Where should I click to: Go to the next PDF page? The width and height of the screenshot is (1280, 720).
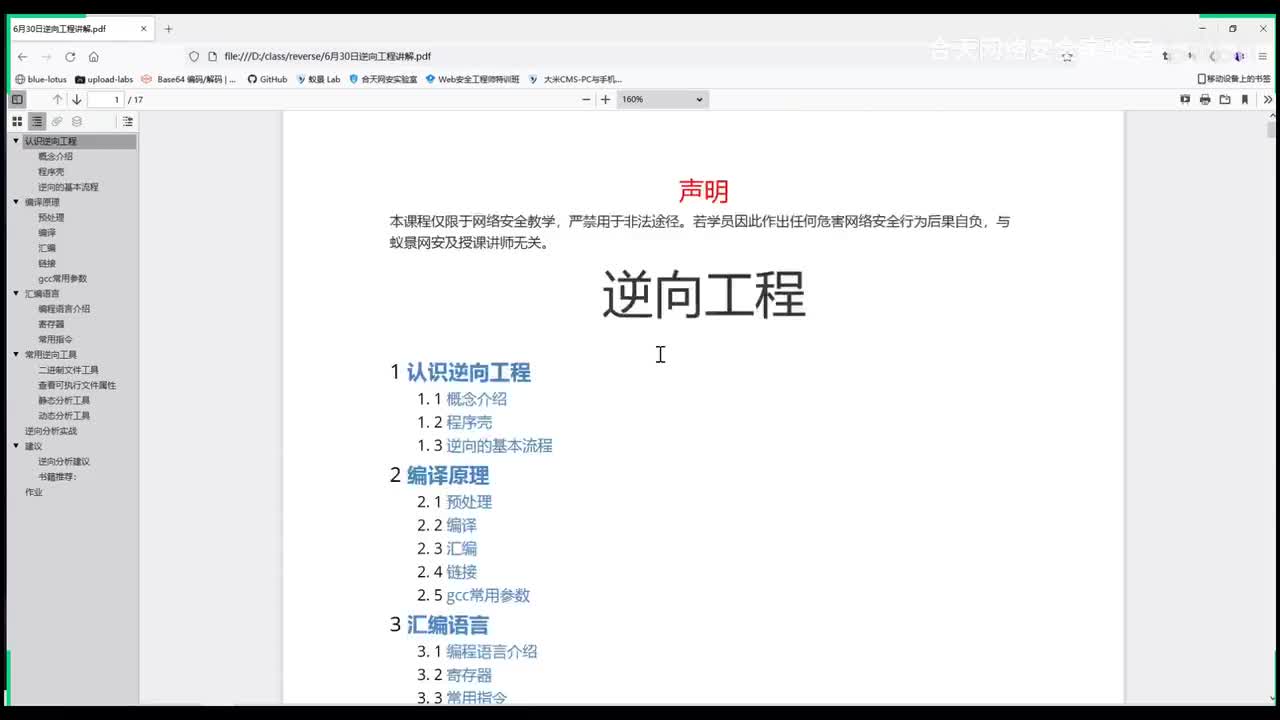[76, 99]
